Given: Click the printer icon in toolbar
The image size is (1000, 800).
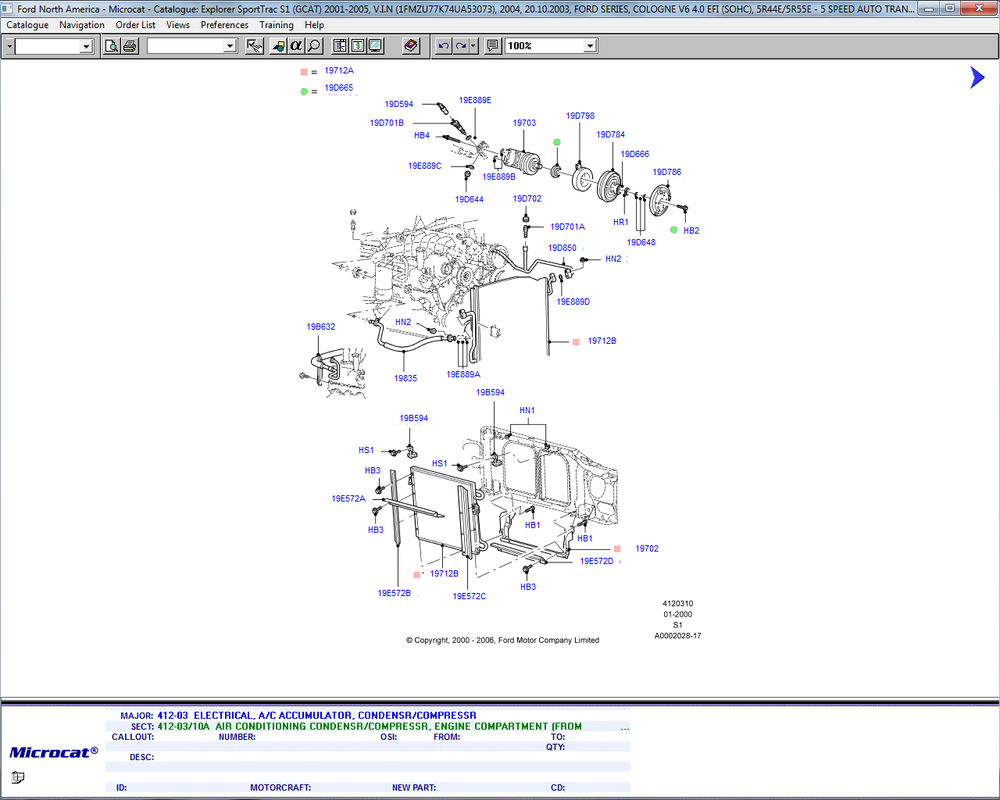Looking at the screenshot, I should [129, 46].
